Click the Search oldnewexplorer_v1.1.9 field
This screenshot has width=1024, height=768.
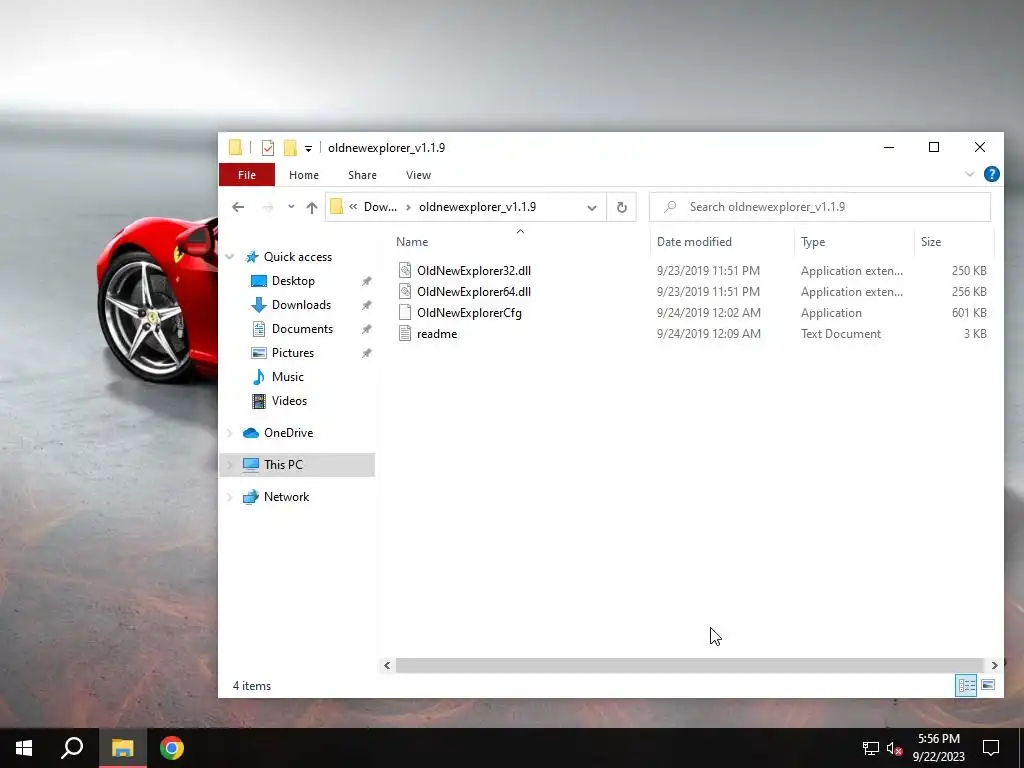coord(820,207)
